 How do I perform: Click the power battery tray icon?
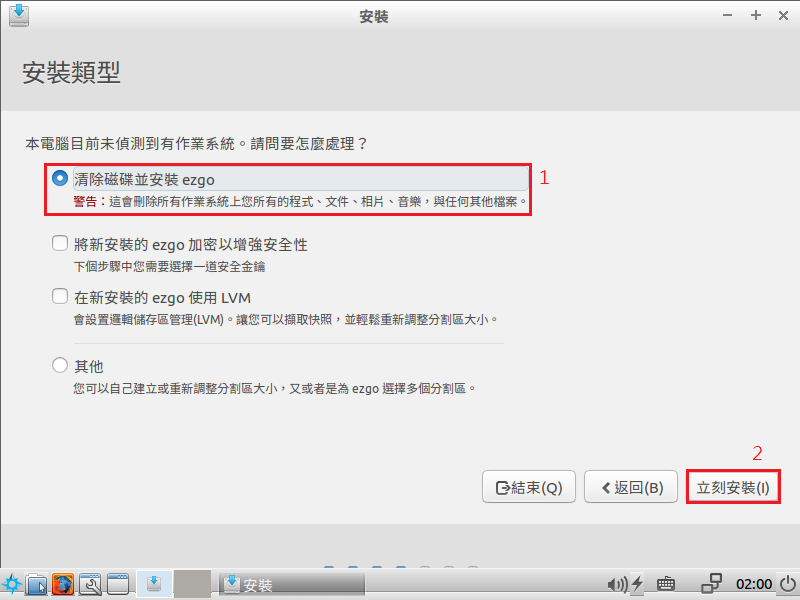tap(637, 584)
